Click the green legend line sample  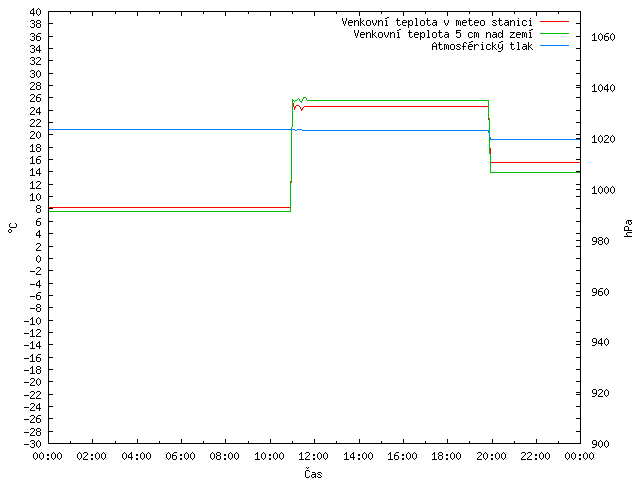tap(554, 33)
